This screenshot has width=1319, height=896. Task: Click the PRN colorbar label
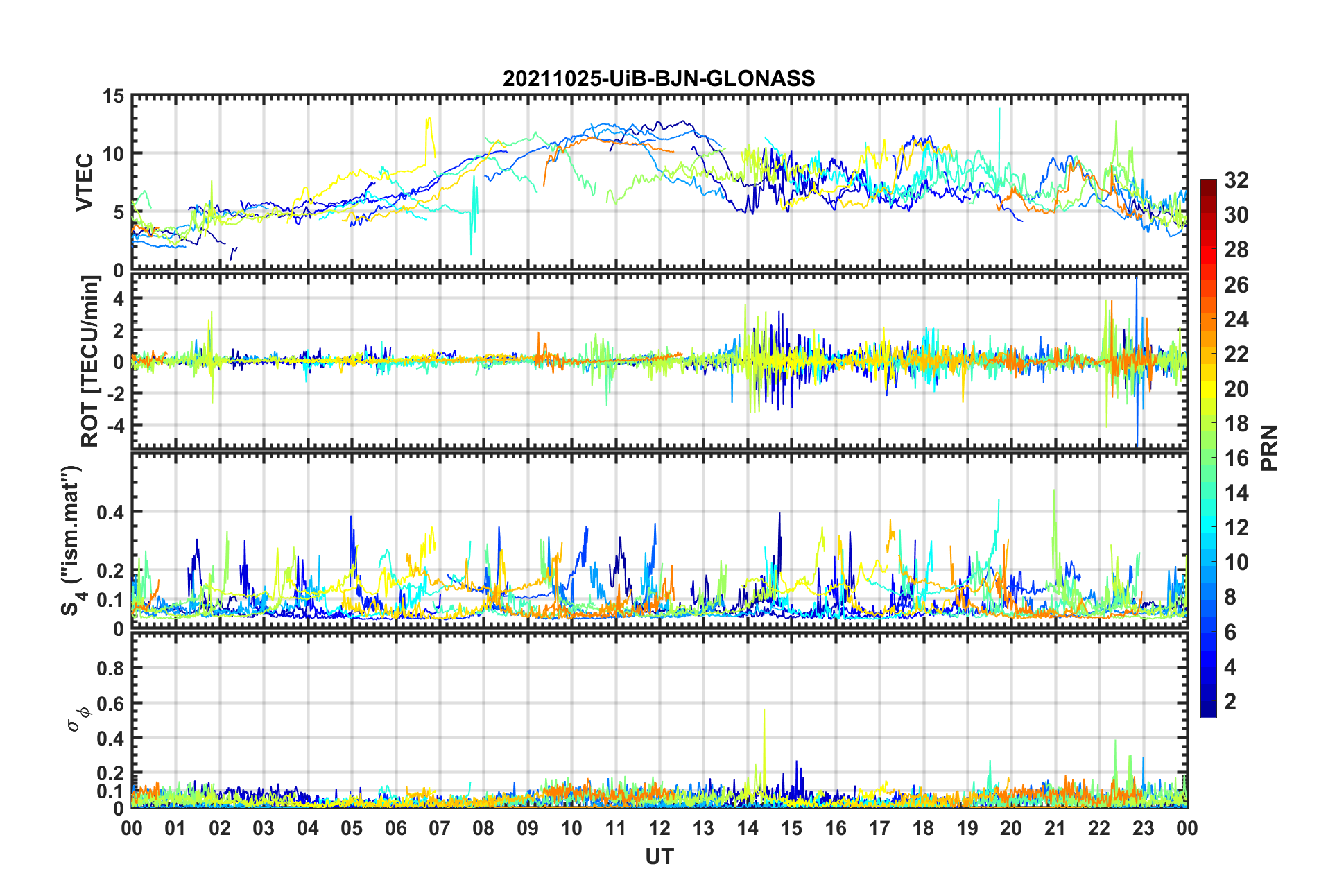[x=1270, y=448]
